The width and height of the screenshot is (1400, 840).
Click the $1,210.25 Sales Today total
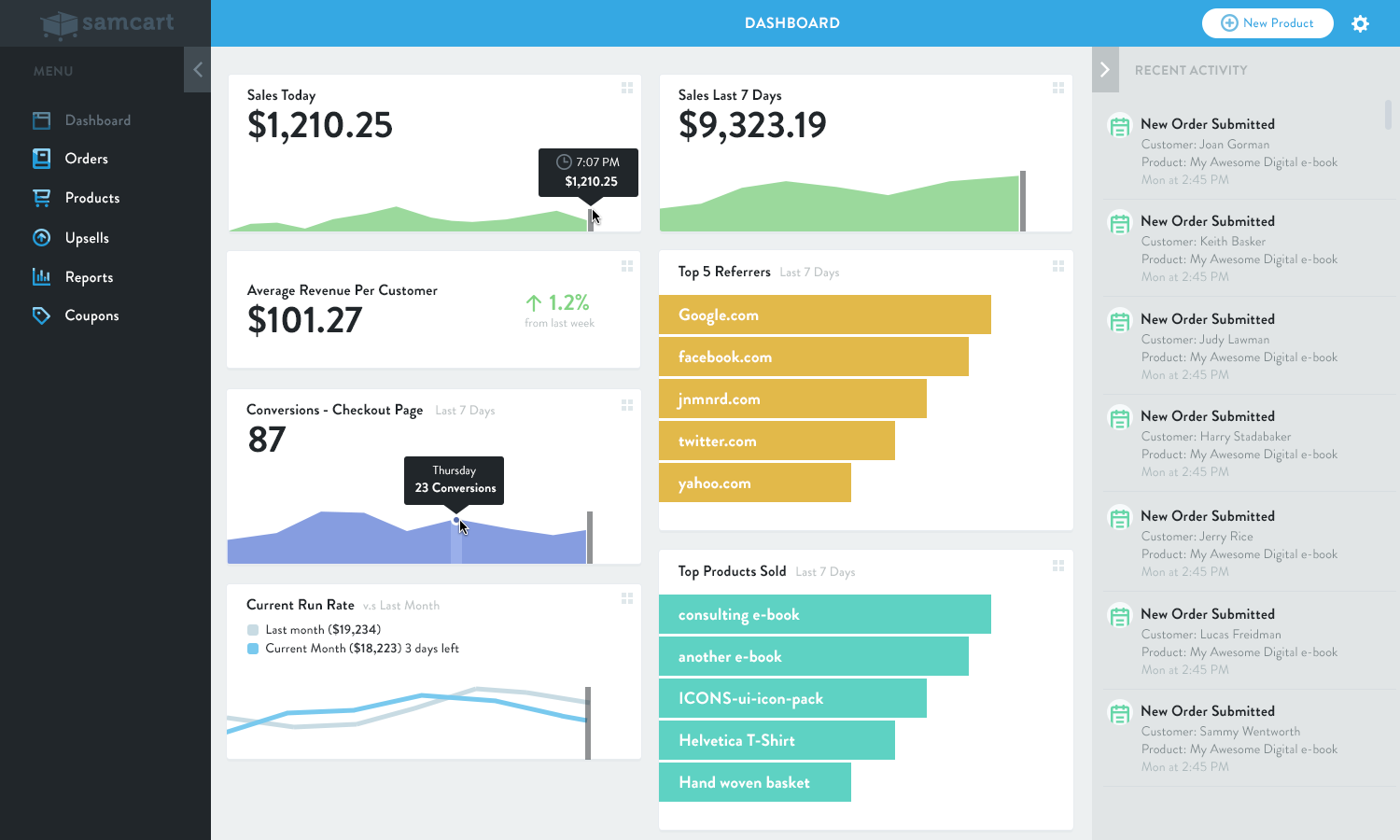pyautogui.click(x=320, y=125)
